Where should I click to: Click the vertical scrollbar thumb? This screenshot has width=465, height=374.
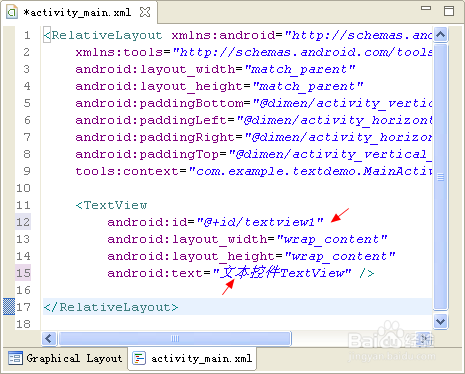(441, 177)
